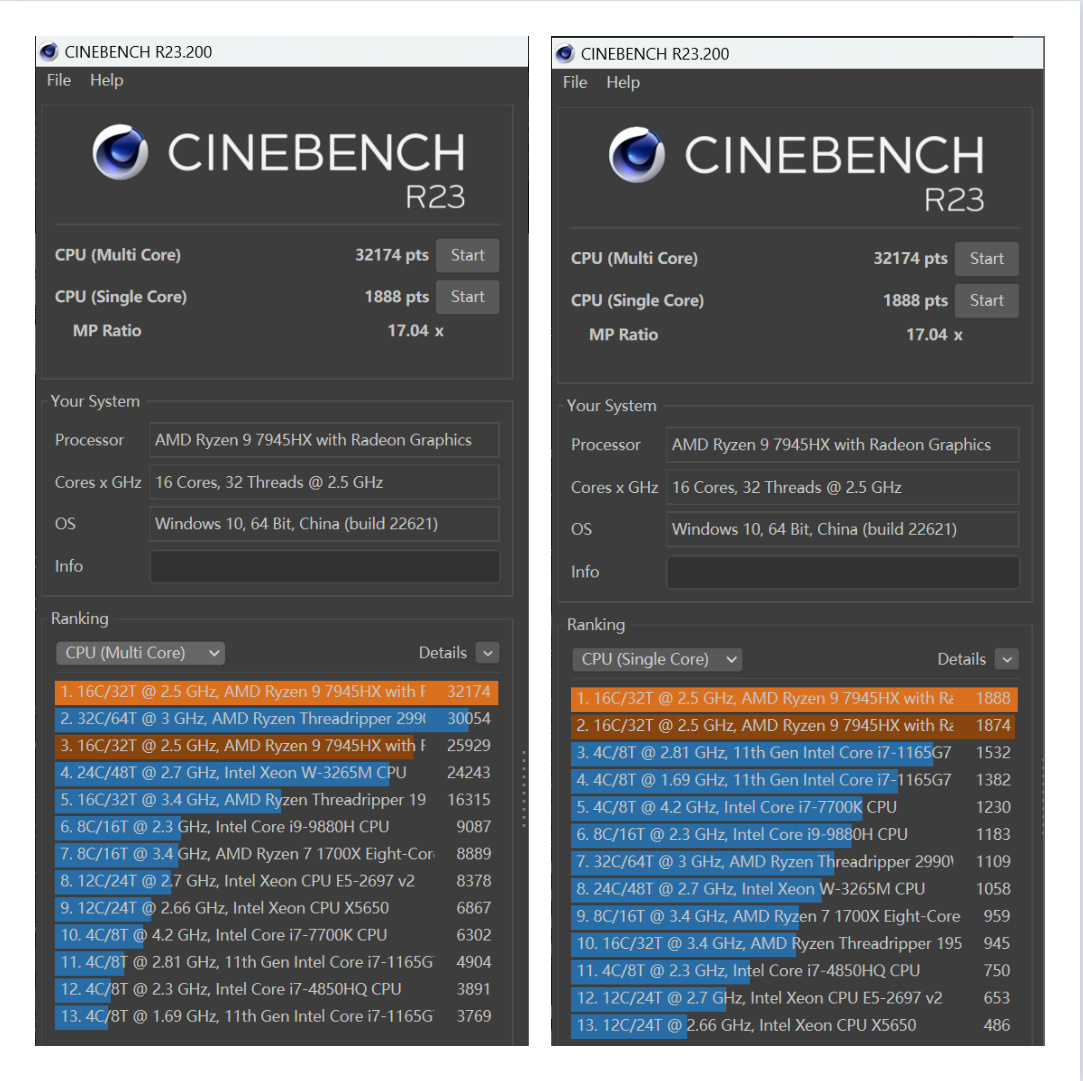The height and width of the screenshot is (1081, 1083).
Task: Select Core i9-9880H row scoring 9087
Action: pos(276,827)
